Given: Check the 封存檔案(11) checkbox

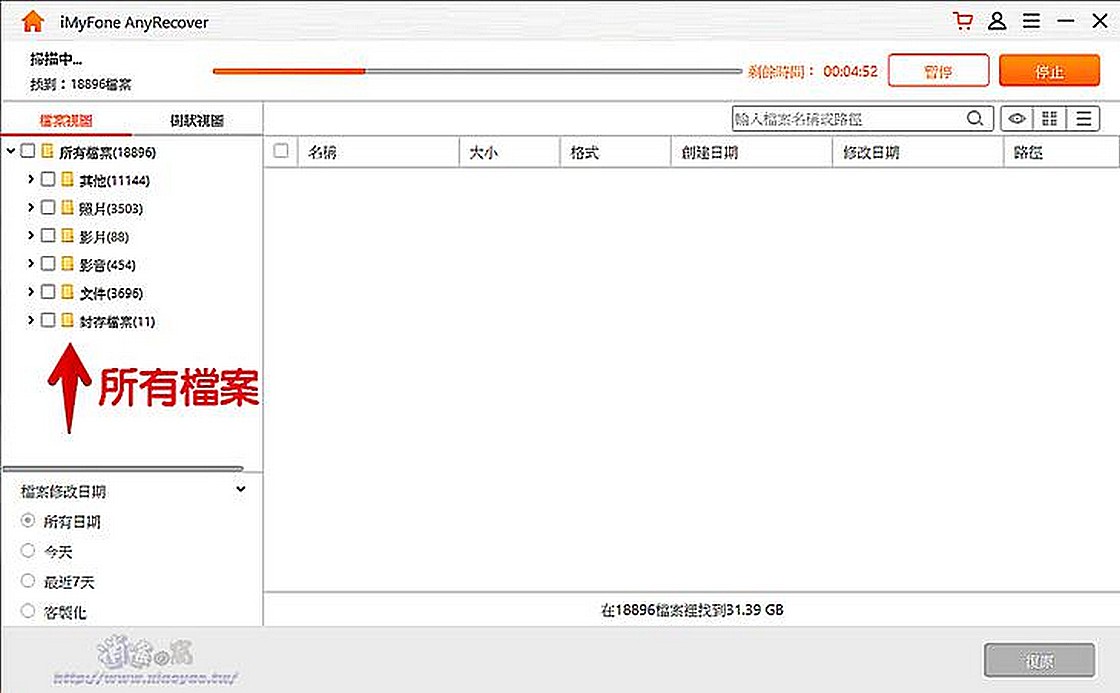Looking at the screenshot, I should (x=48, y=320).
